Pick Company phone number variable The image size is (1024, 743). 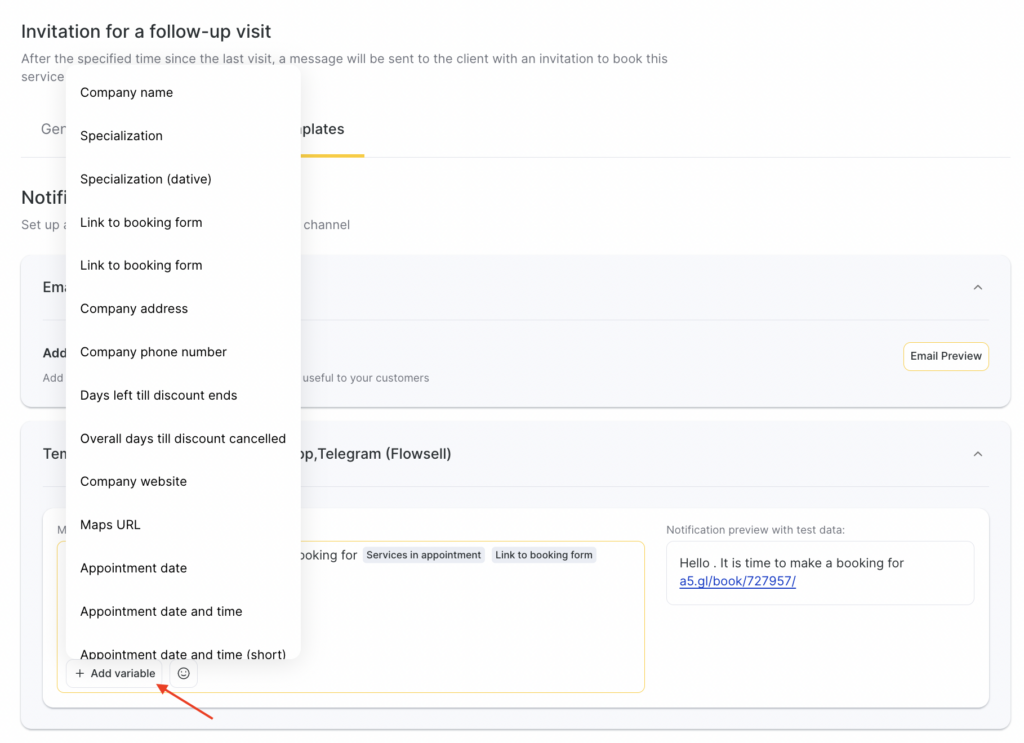153,352
